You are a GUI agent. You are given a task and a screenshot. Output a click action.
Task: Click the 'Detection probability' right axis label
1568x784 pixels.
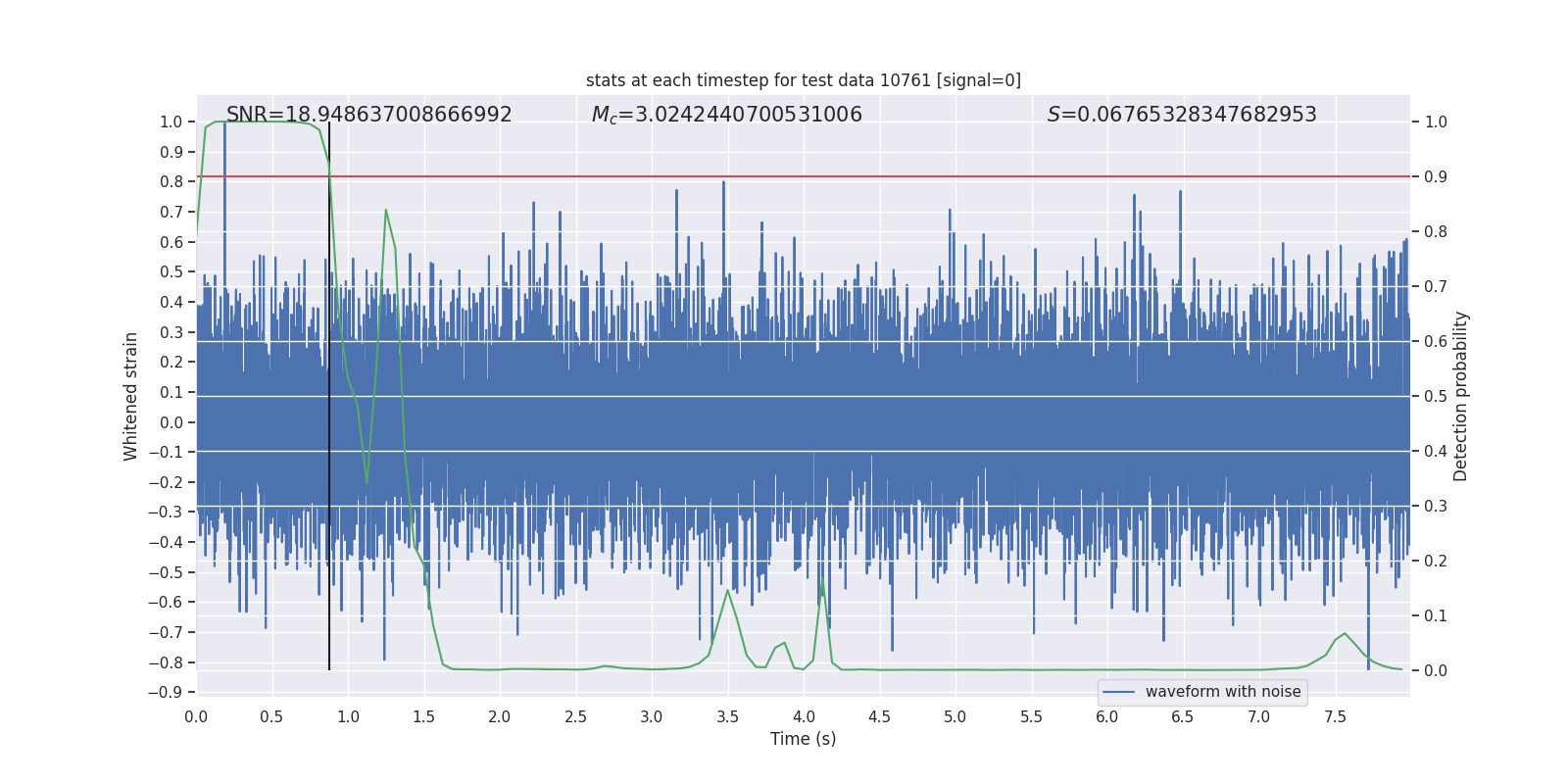tap(1460, 396)
